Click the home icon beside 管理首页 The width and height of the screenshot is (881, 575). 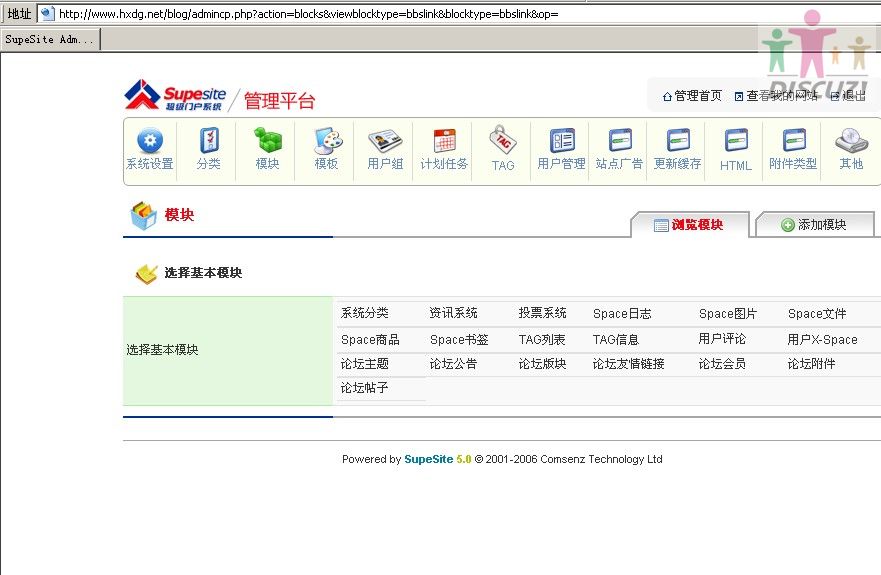(x=667, y=97)
